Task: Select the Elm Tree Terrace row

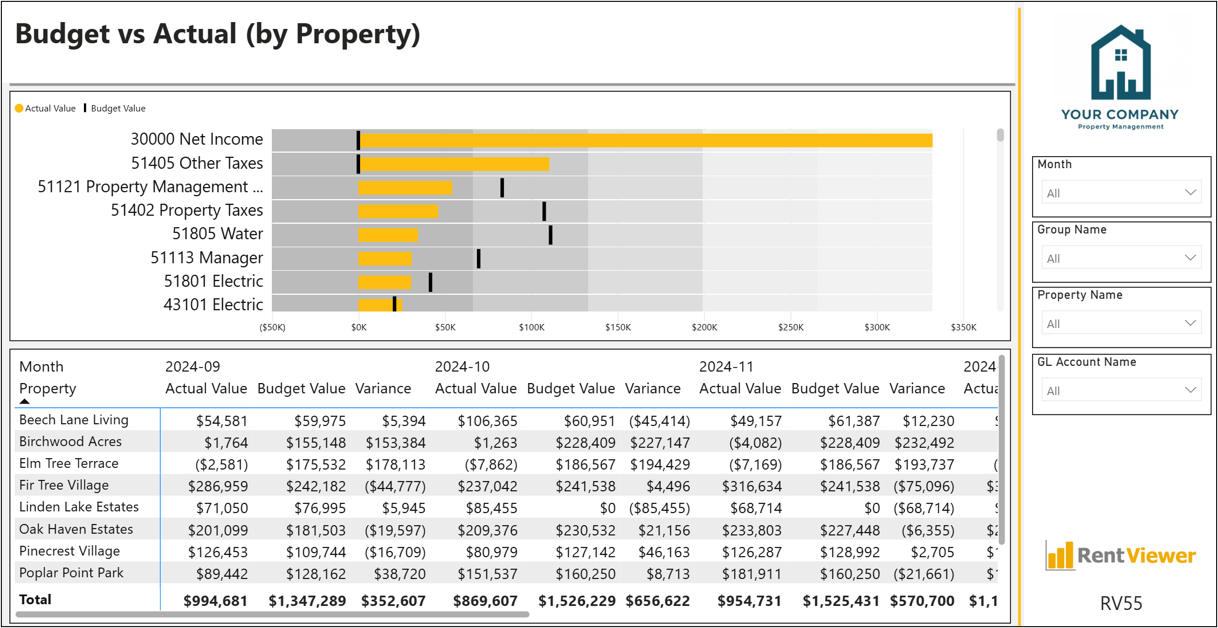Action: (69, 463)
